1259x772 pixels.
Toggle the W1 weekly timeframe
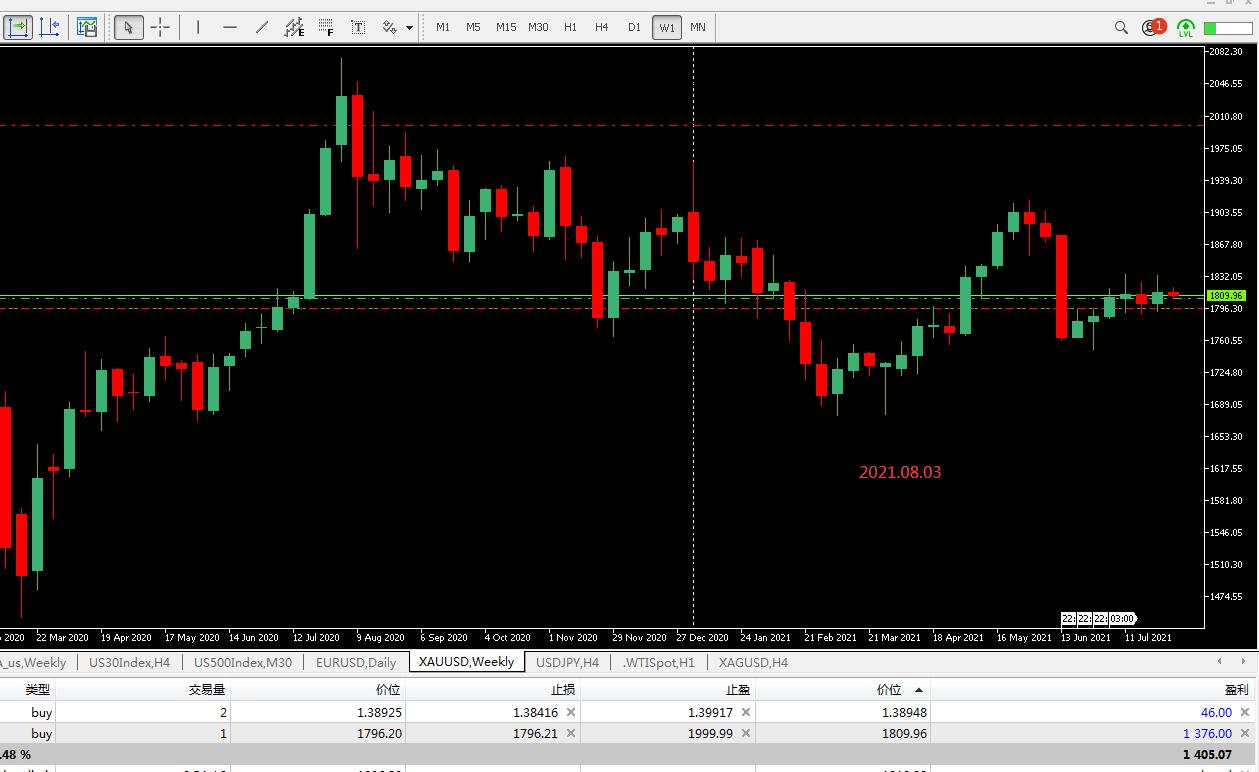[x=666, y=27]
